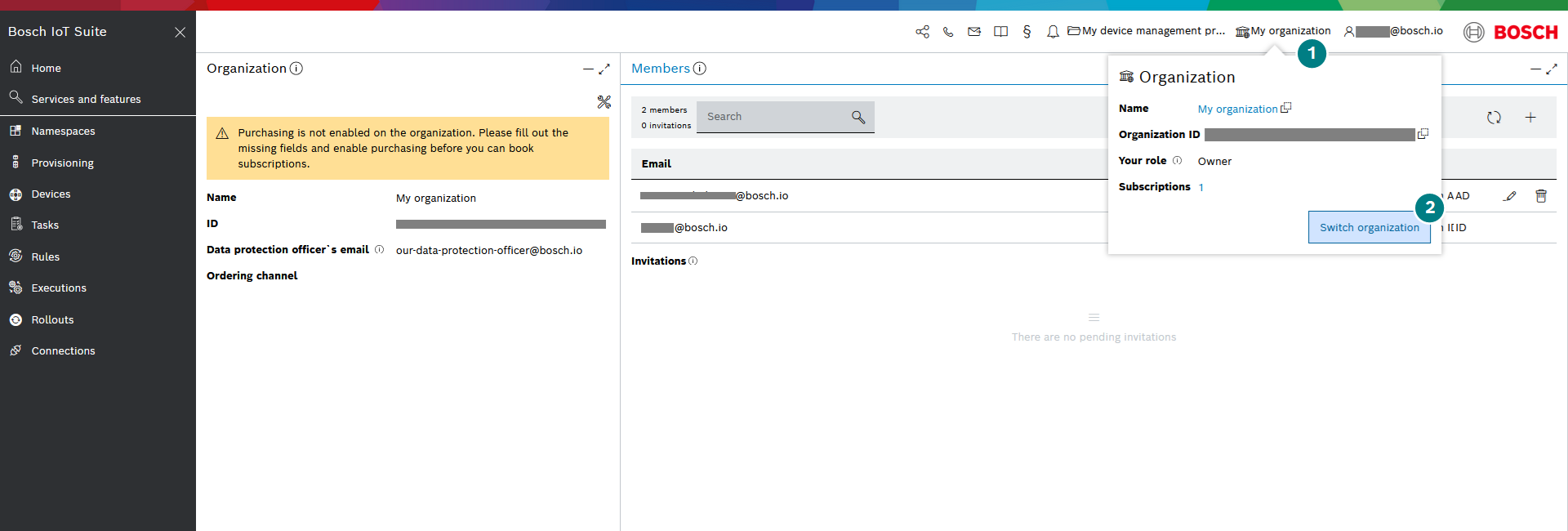1568x531 pixels.
Task: Open notifications bell icon
Action: (x=1053, y=32)
